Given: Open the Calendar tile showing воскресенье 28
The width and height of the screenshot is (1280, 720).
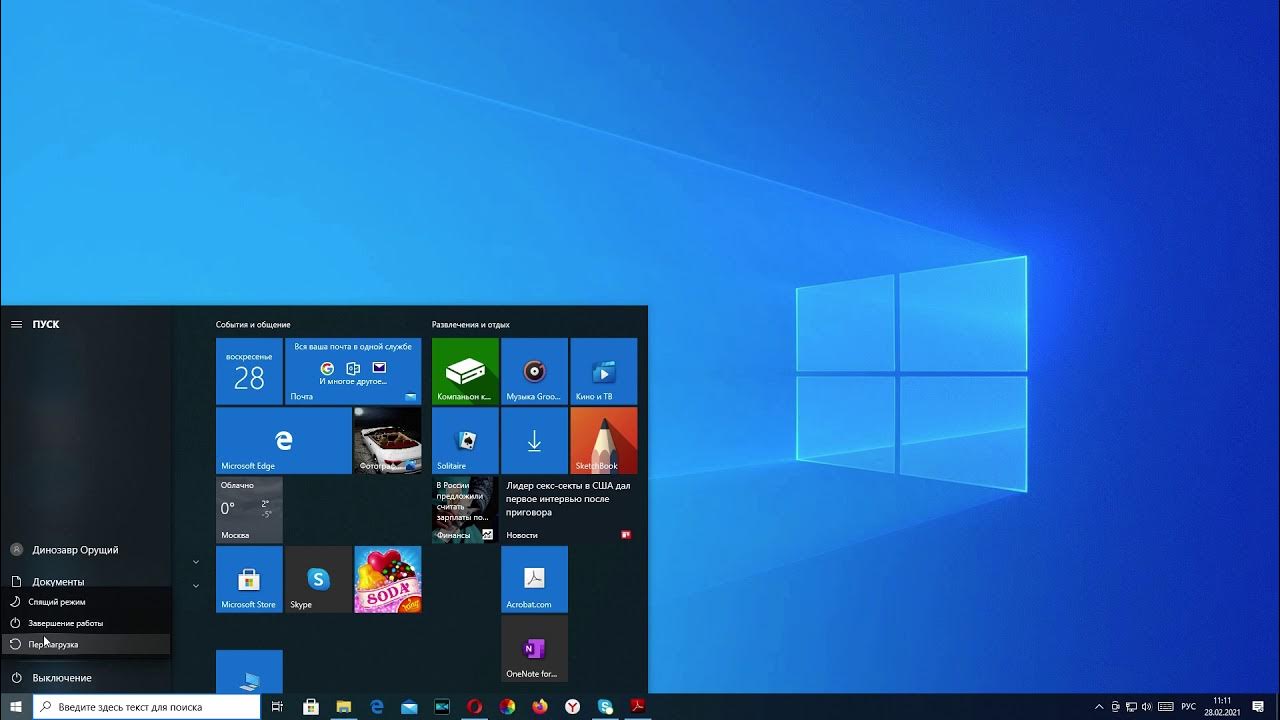Looking at the screenshot, I should [x=249, y=371].
